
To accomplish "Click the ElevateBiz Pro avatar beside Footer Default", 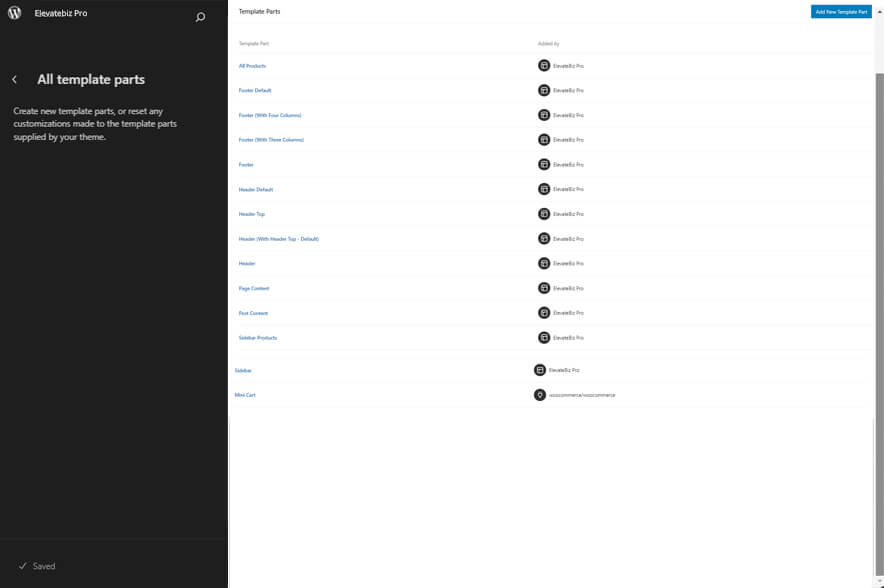I will [543, 89].
